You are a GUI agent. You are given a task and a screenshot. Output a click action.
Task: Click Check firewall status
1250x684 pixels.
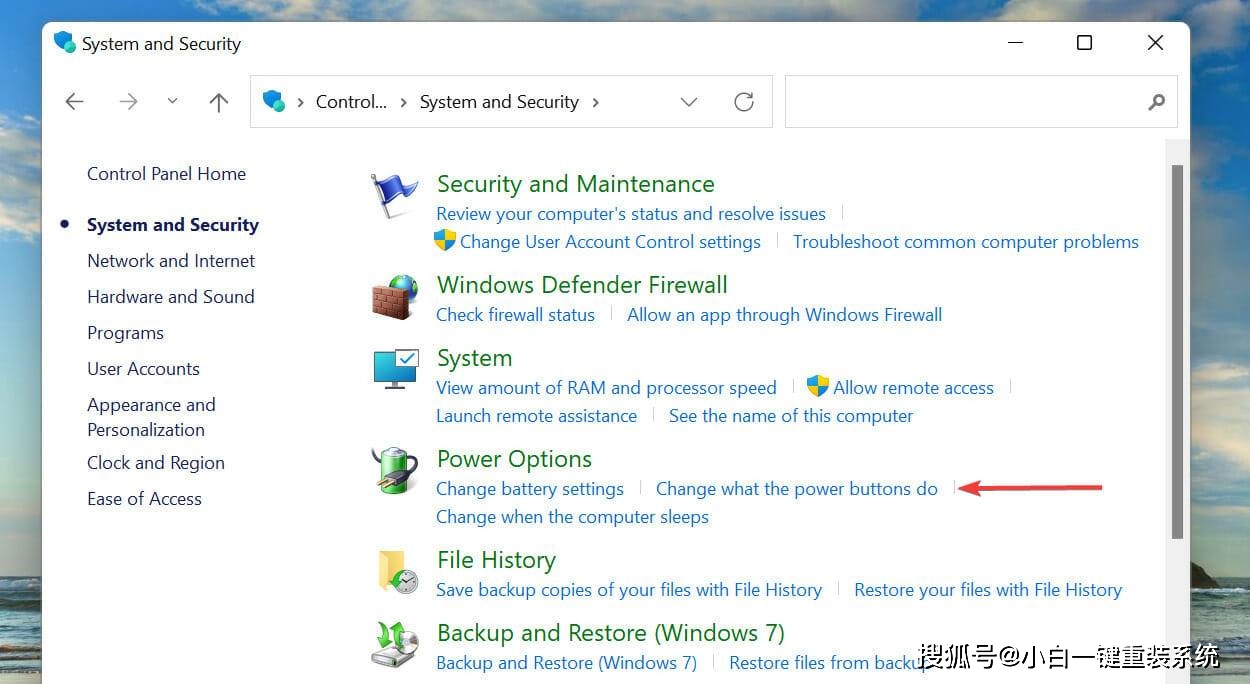tap(515, 315)
